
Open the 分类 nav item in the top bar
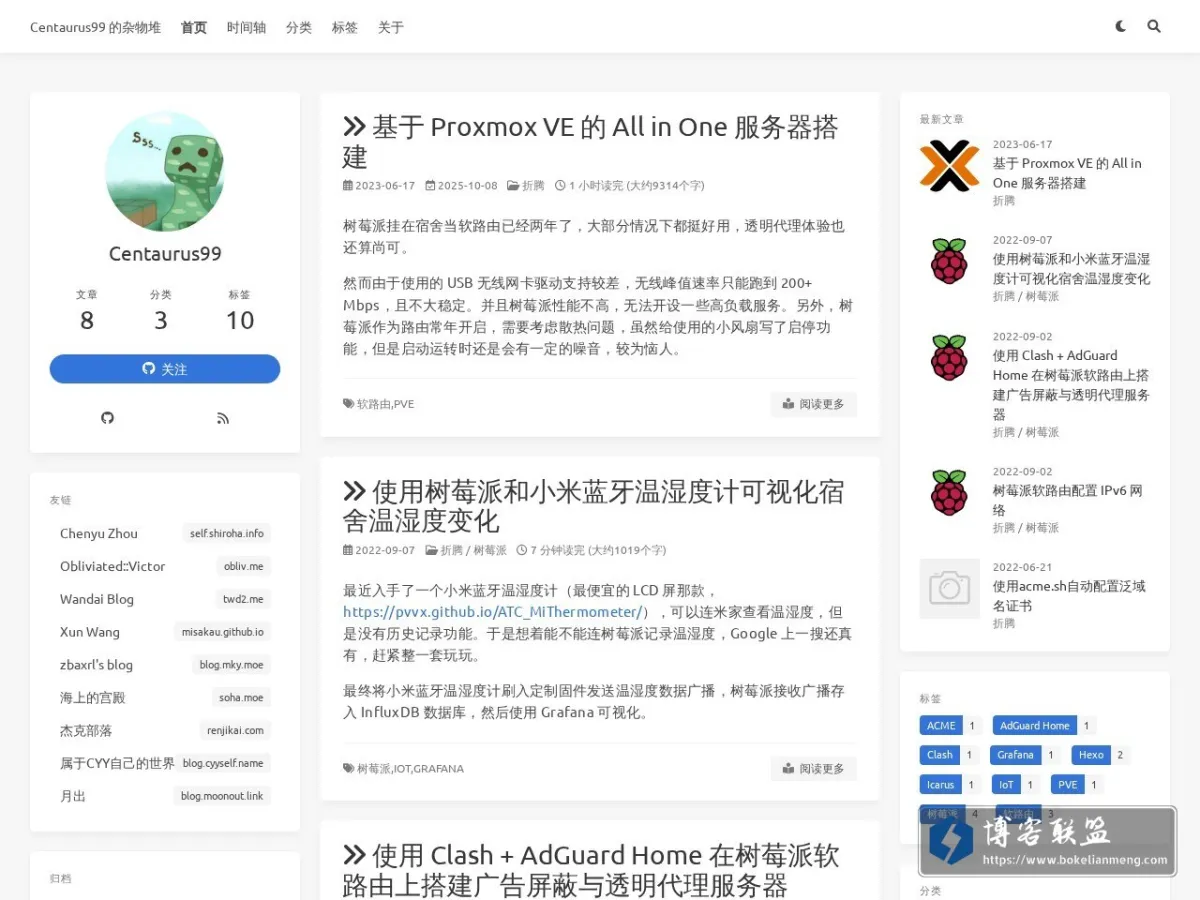tap(299, 27)
